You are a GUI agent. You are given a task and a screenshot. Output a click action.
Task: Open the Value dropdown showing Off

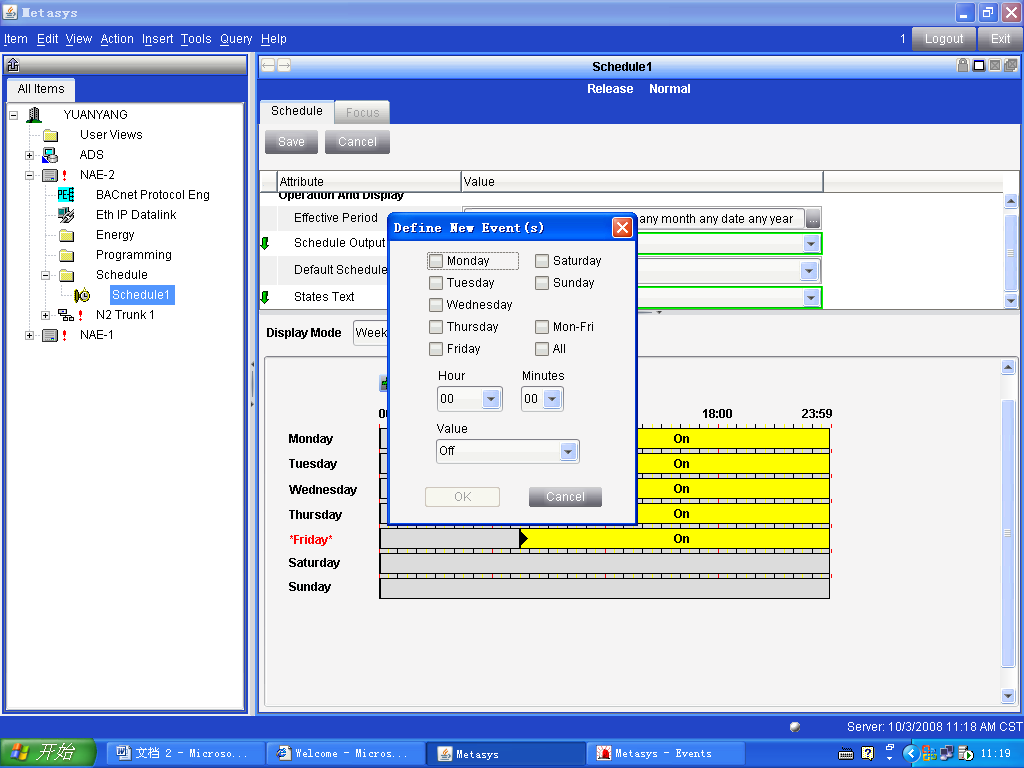pyautogui.click(x=568, y=451)
